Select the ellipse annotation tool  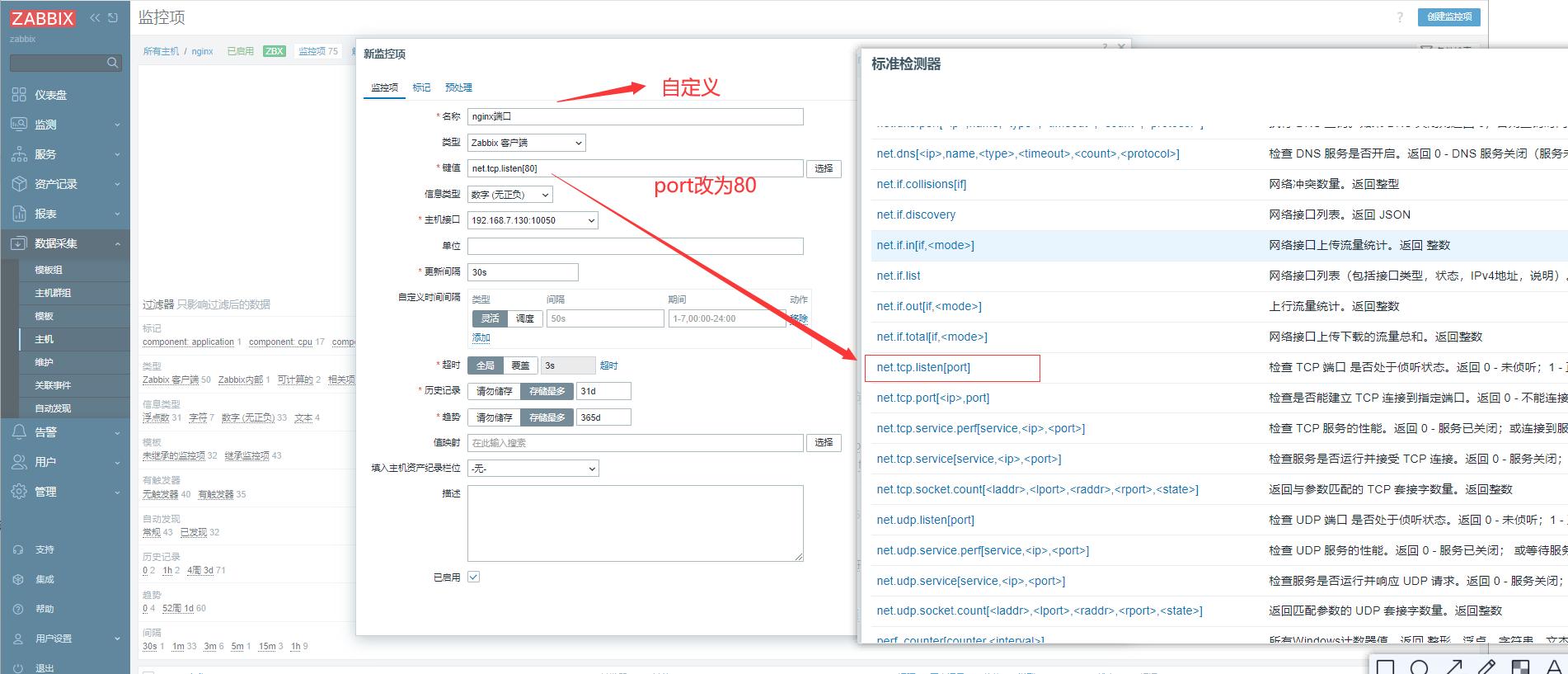pos(1419,667)
